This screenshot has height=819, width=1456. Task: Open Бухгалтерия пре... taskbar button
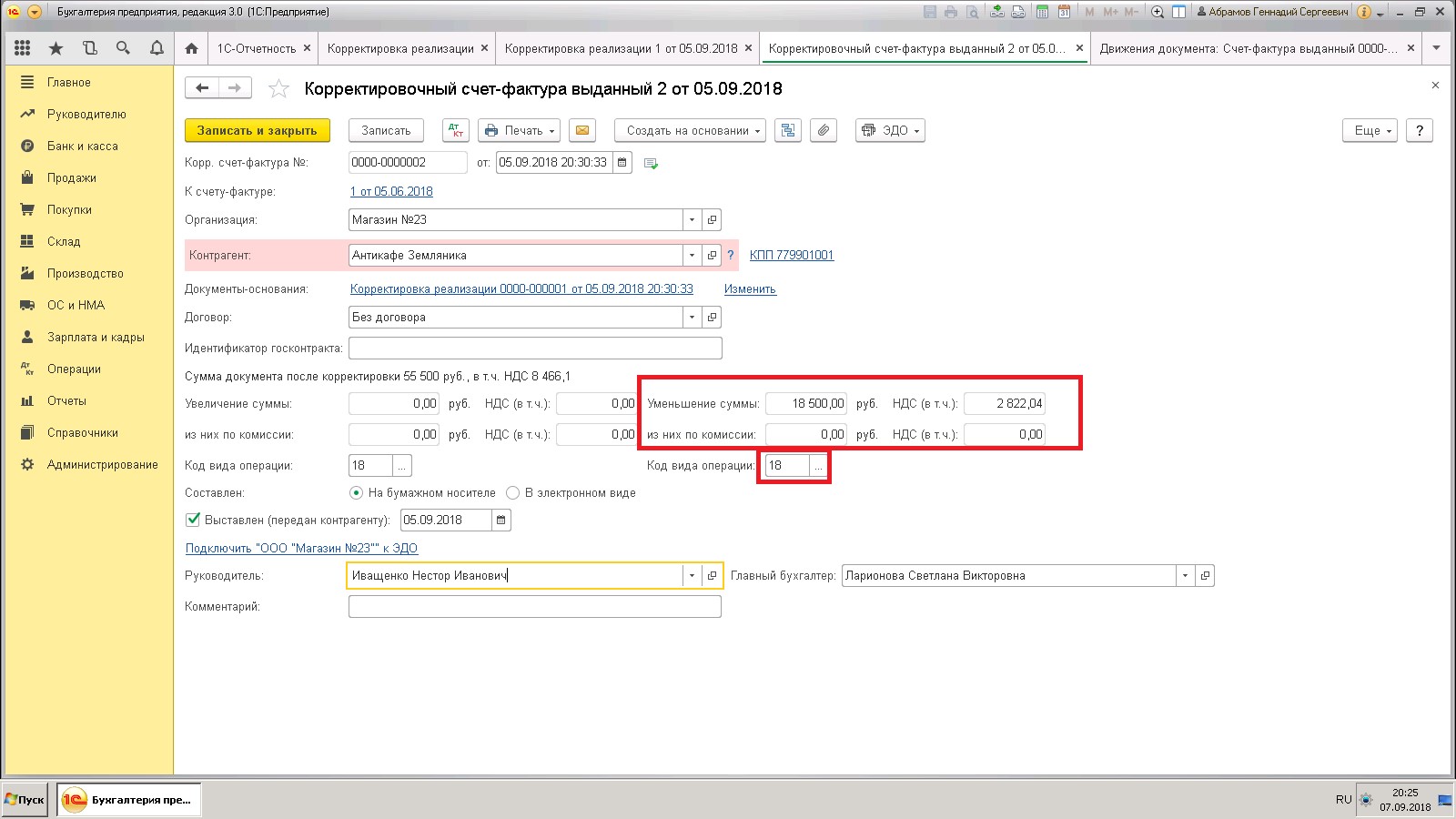click(x=128, y=800)
